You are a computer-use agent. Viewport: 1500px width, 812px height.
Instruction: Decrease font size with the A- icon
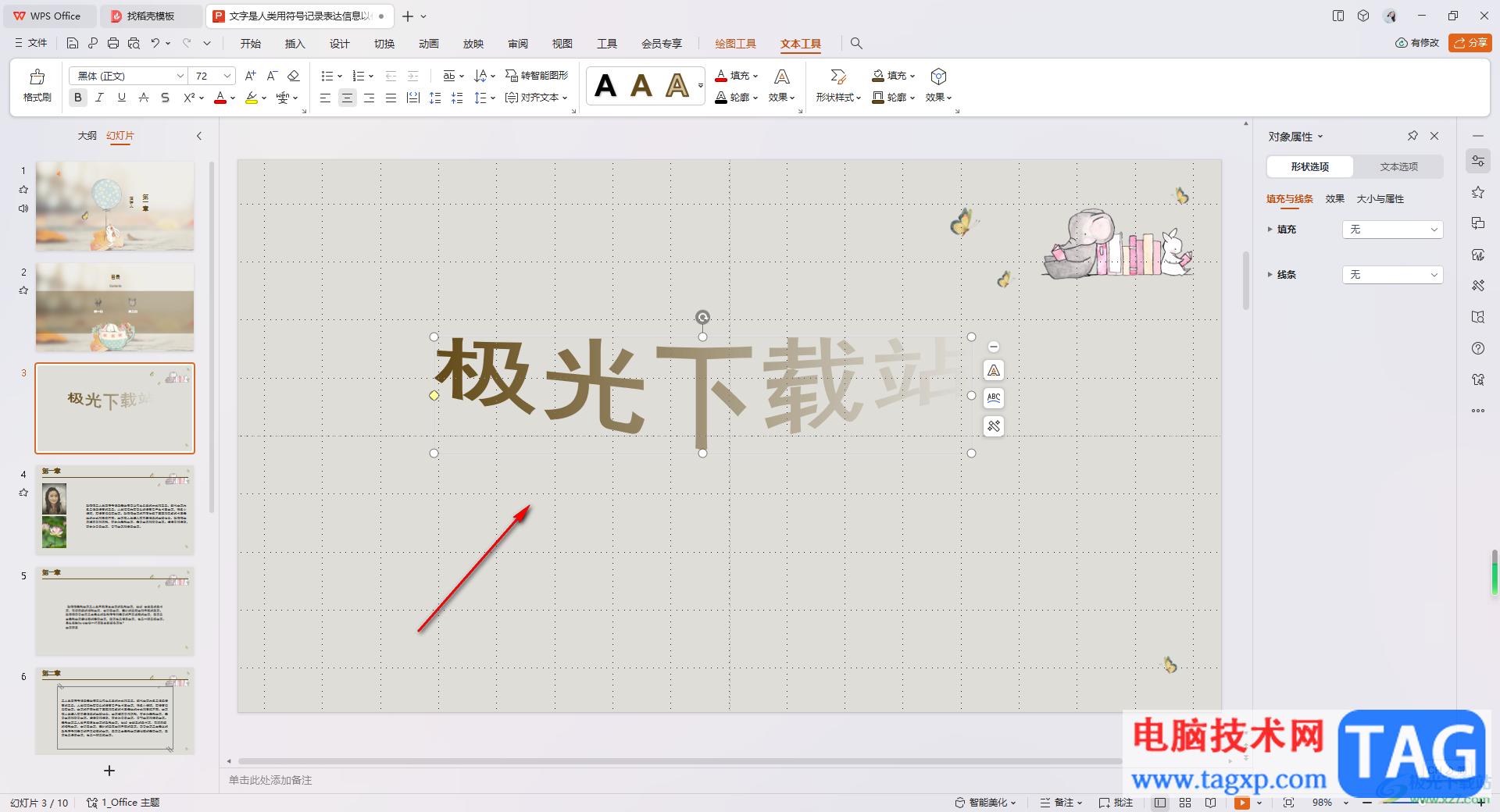tap(272, 76)
